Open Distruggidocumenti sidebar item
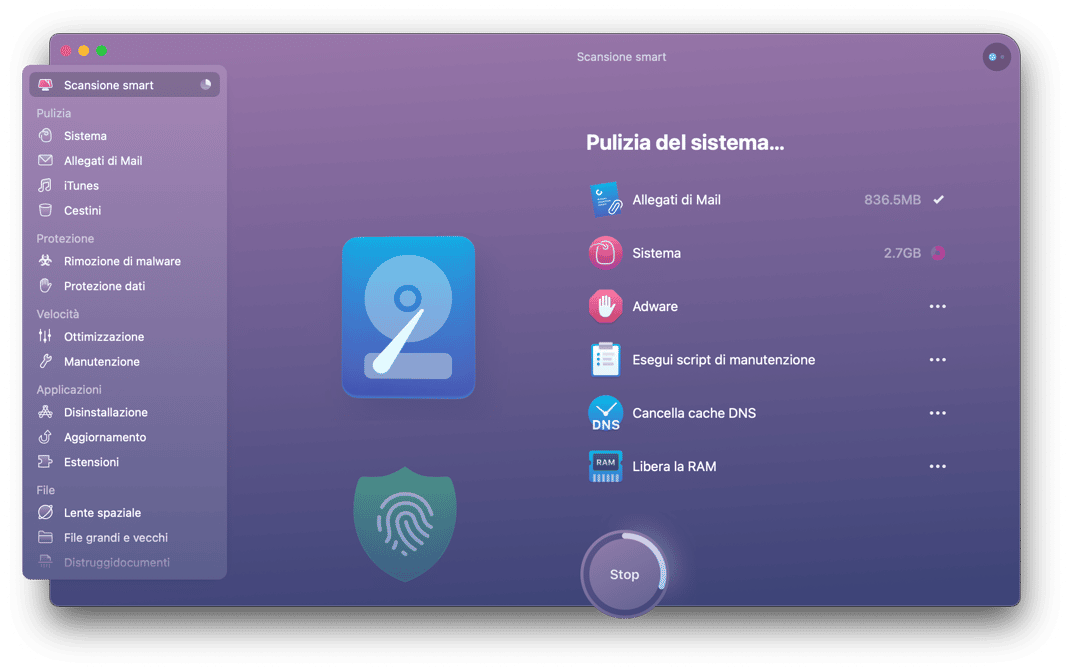The width and height of the screenshot is (1070, 672). [x=124, y=561]
